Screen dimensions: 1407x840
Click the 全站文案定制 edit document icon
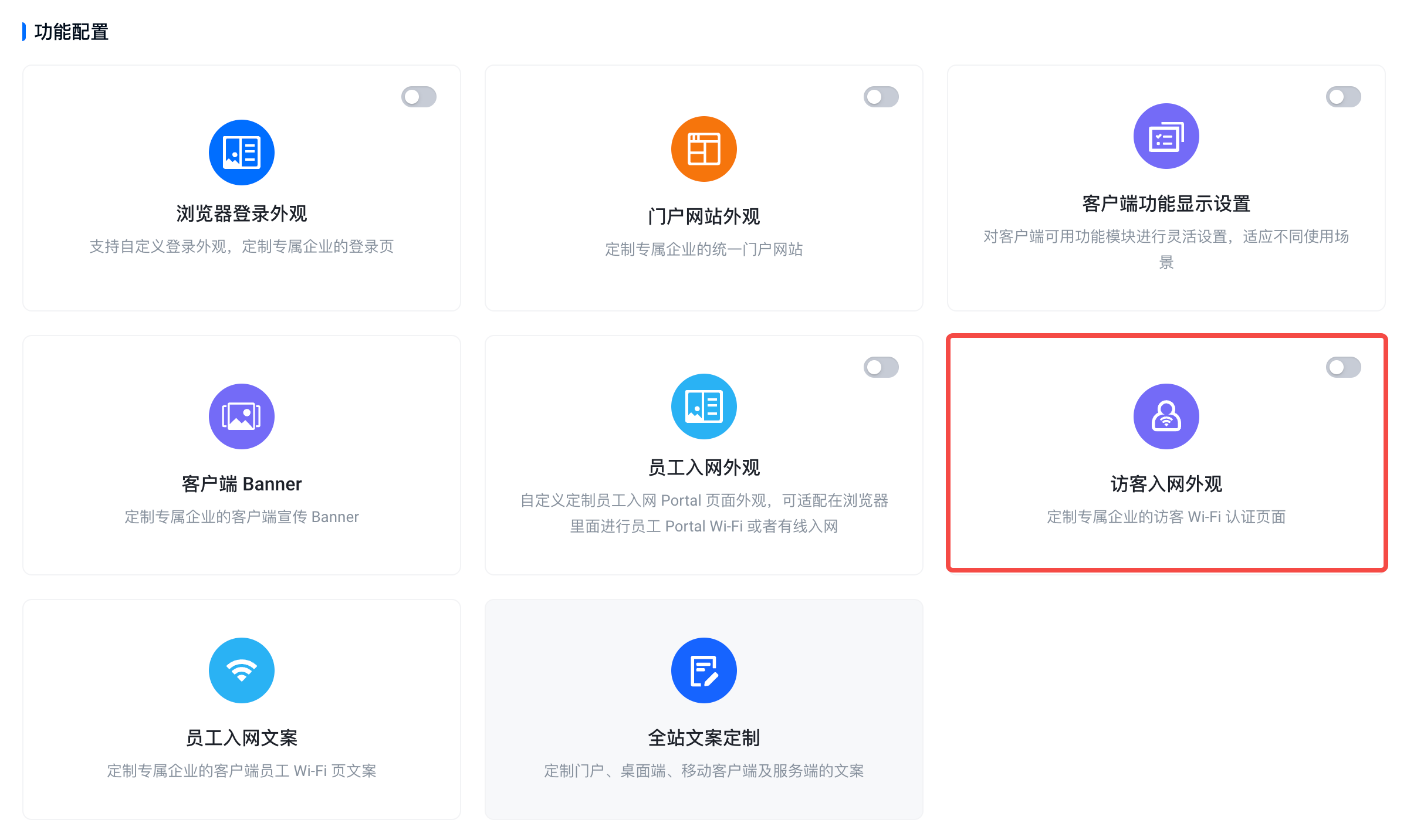click(703, 670)
